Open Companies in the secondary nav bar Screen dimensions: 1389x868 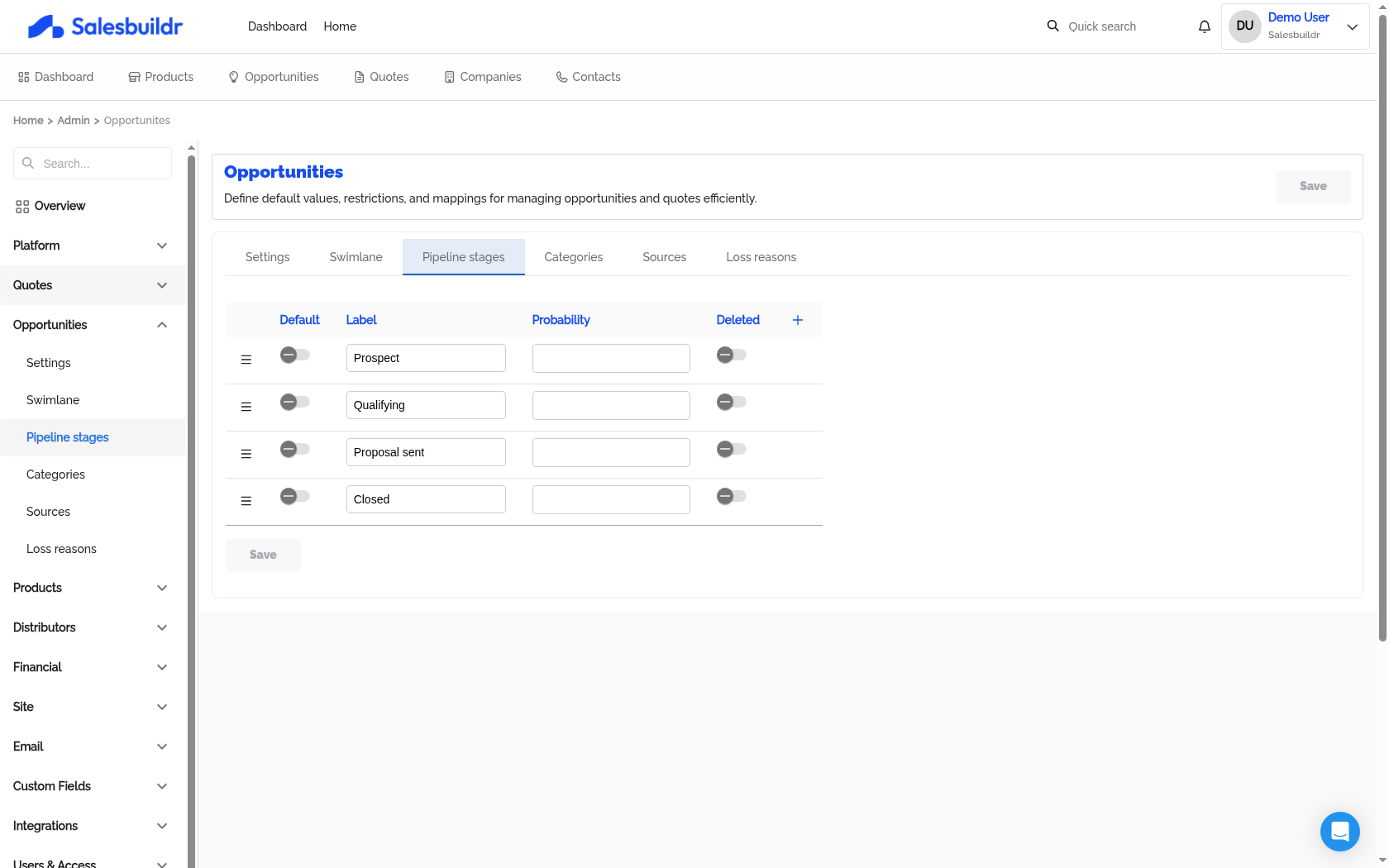click(483, 77)
